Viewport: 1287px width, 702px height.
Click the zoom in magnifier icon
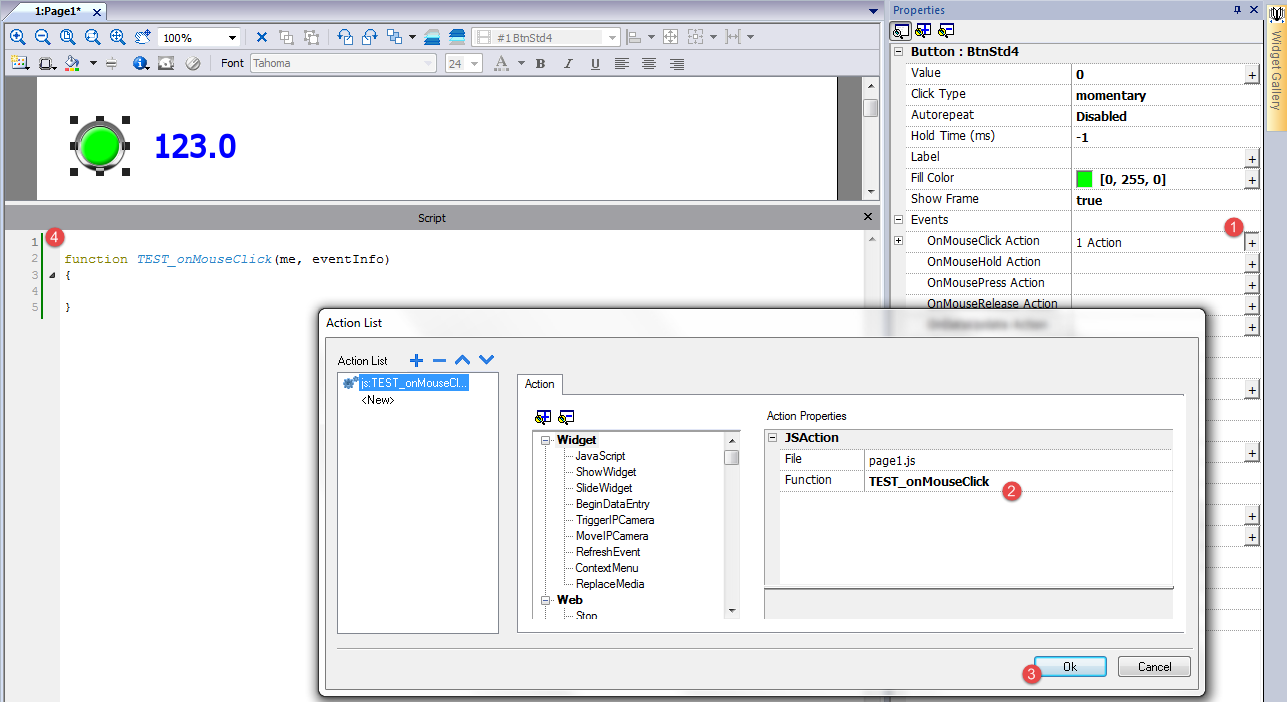click(17, 37)
